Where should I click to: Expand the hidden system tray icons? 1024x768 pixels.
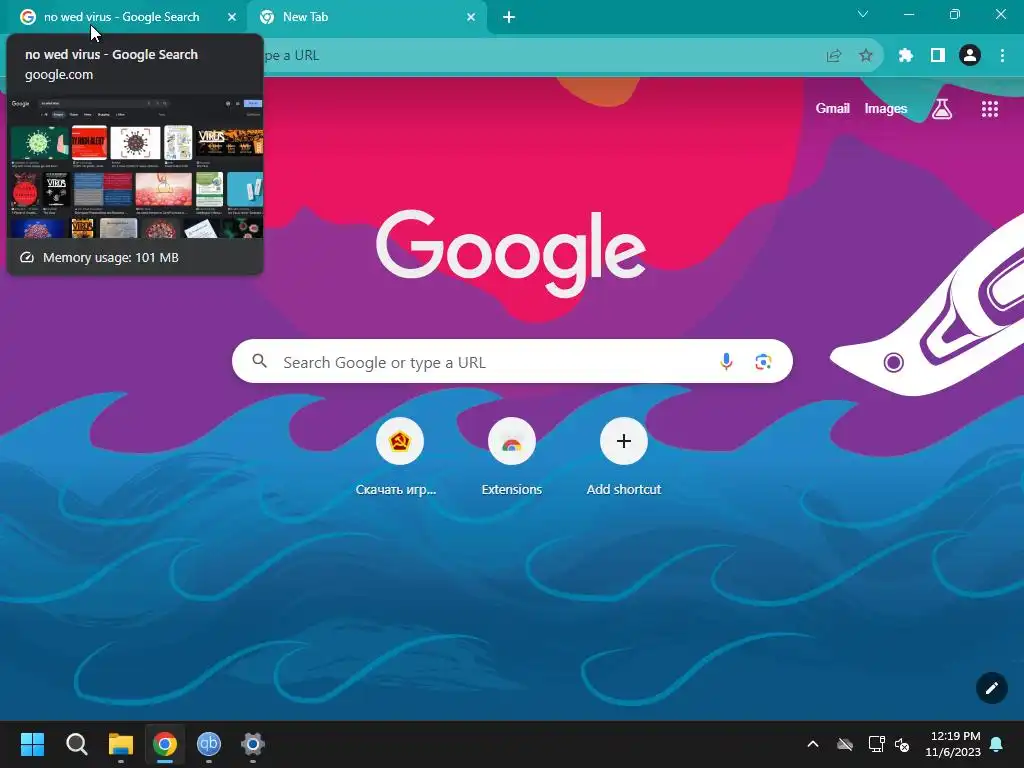[x=813, y=744]
